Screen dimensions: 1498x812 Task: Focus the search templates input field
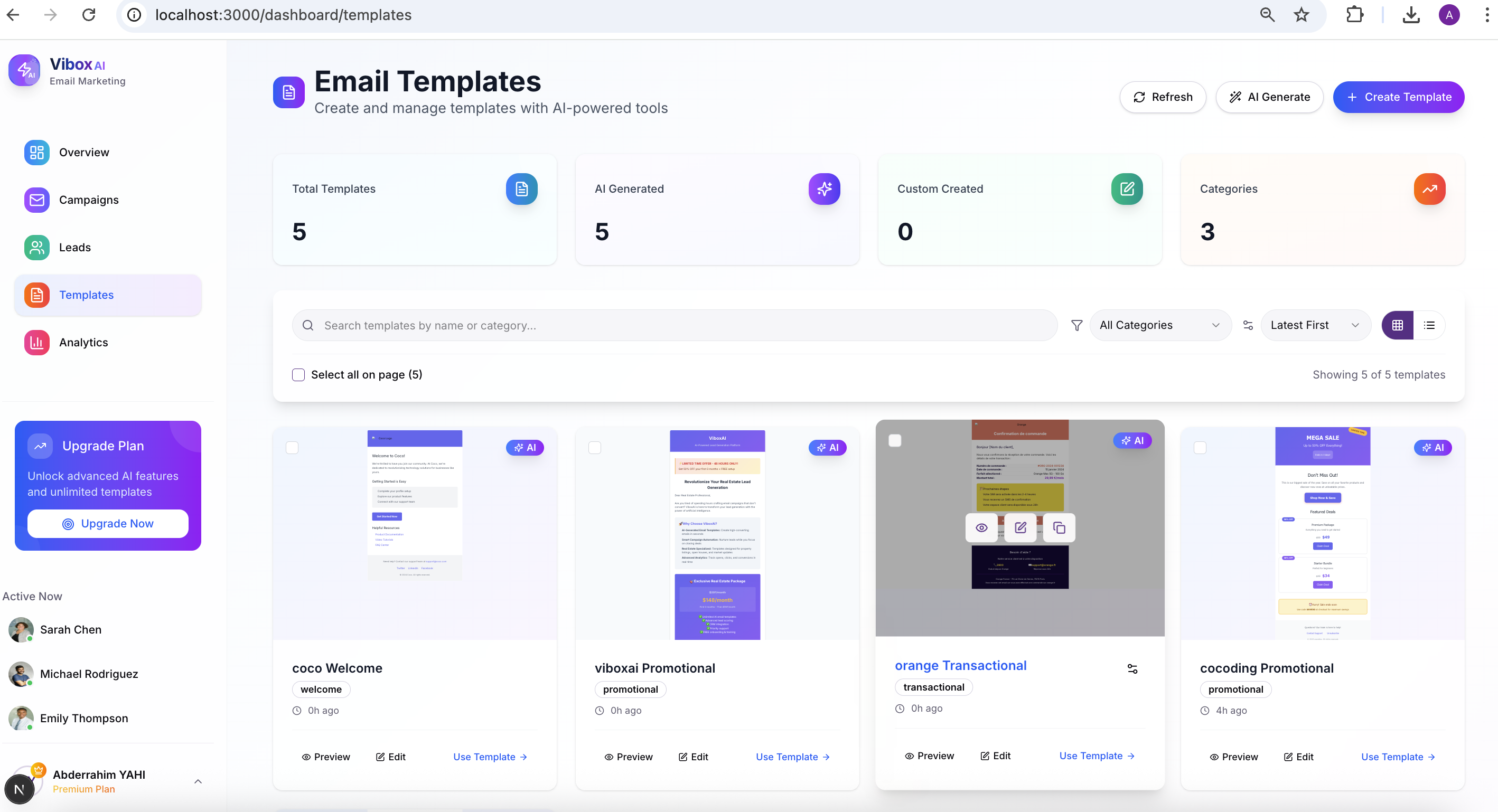[x=675, y=326]
